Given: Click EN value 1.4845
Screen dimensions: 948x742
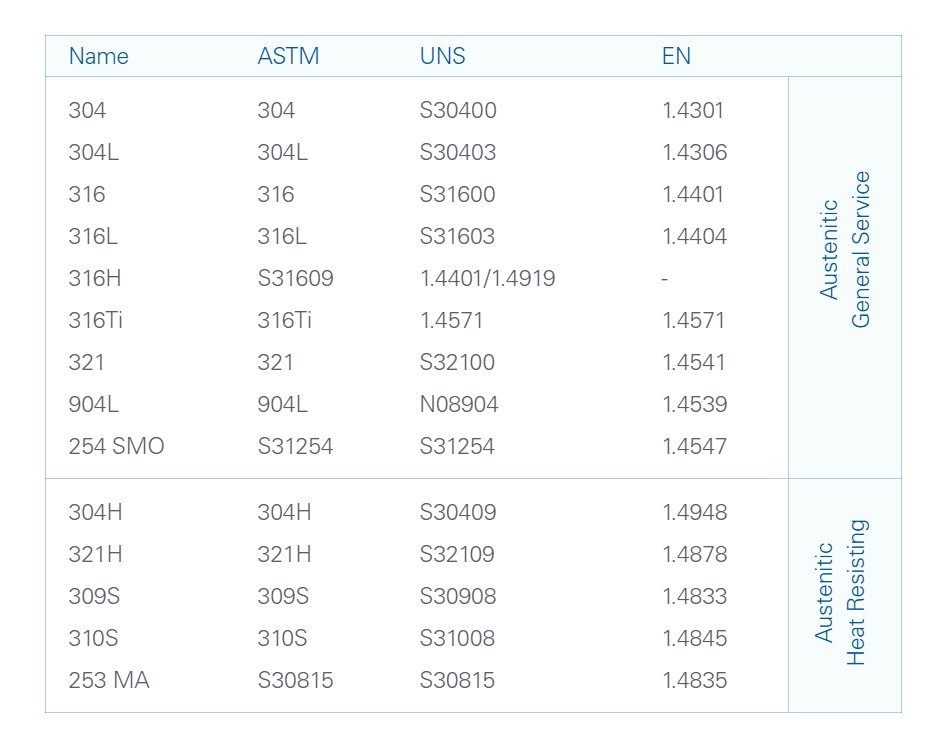Looking at the screenshot, I should pyautogui.click(x=694, y=638).
